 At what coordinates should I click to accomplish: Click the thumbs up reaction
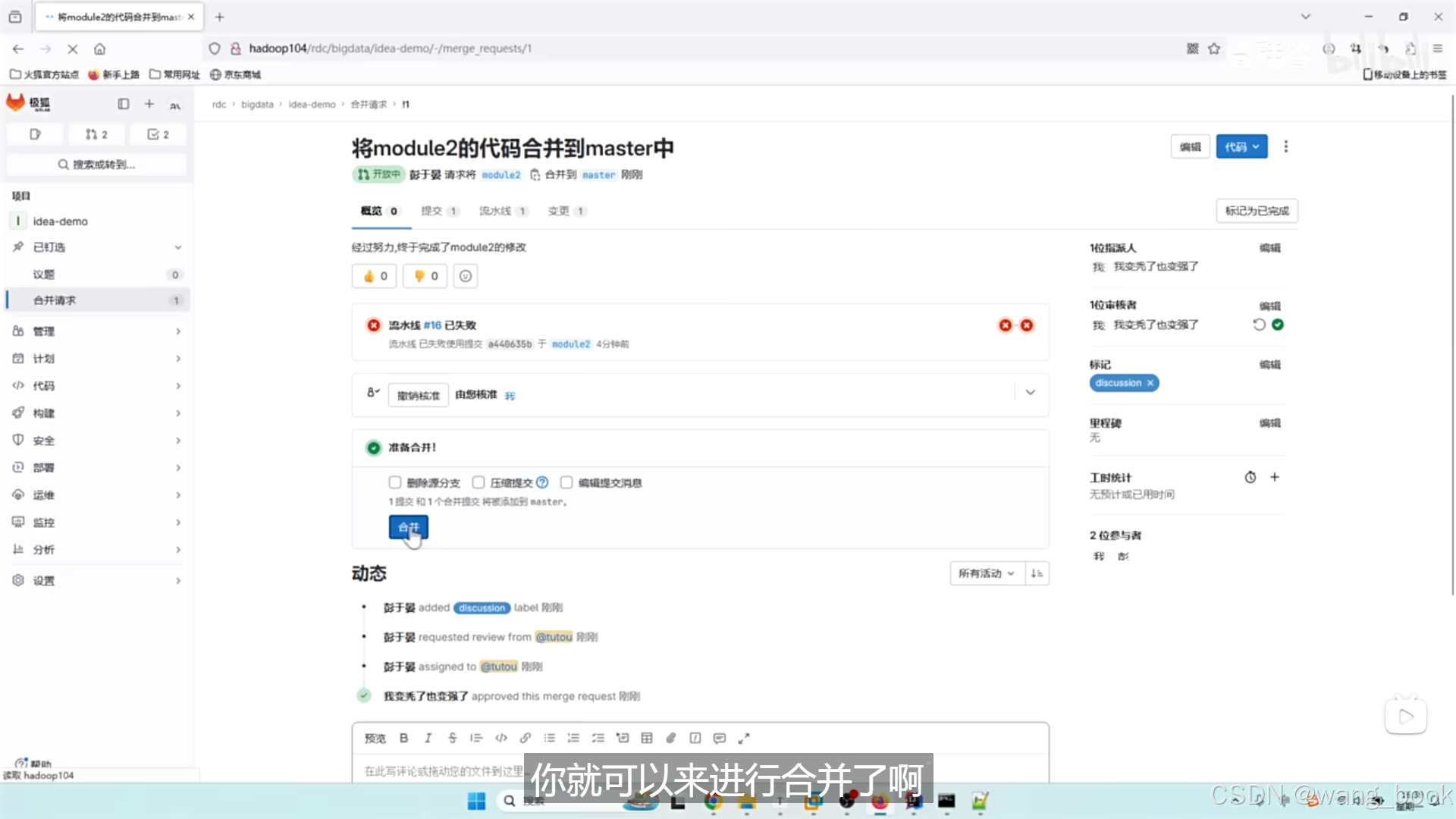point(375,276)
